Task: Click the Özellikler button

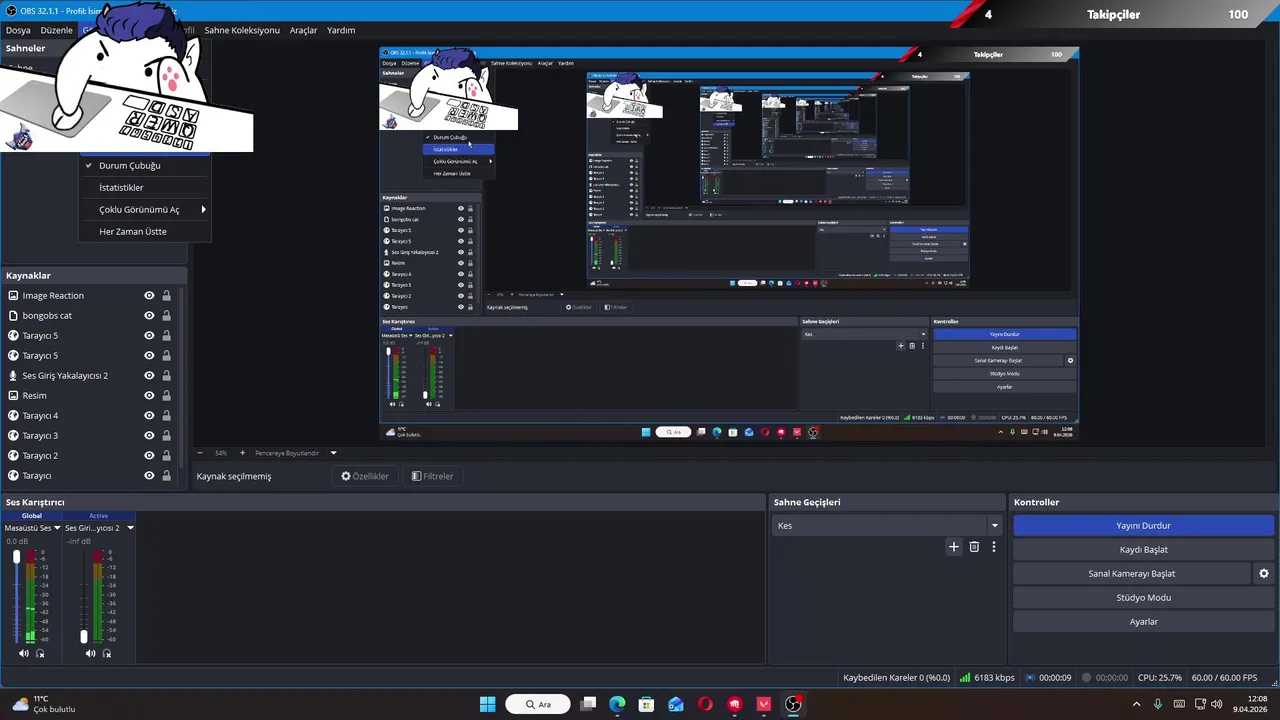Action: [x=365, y=476]
